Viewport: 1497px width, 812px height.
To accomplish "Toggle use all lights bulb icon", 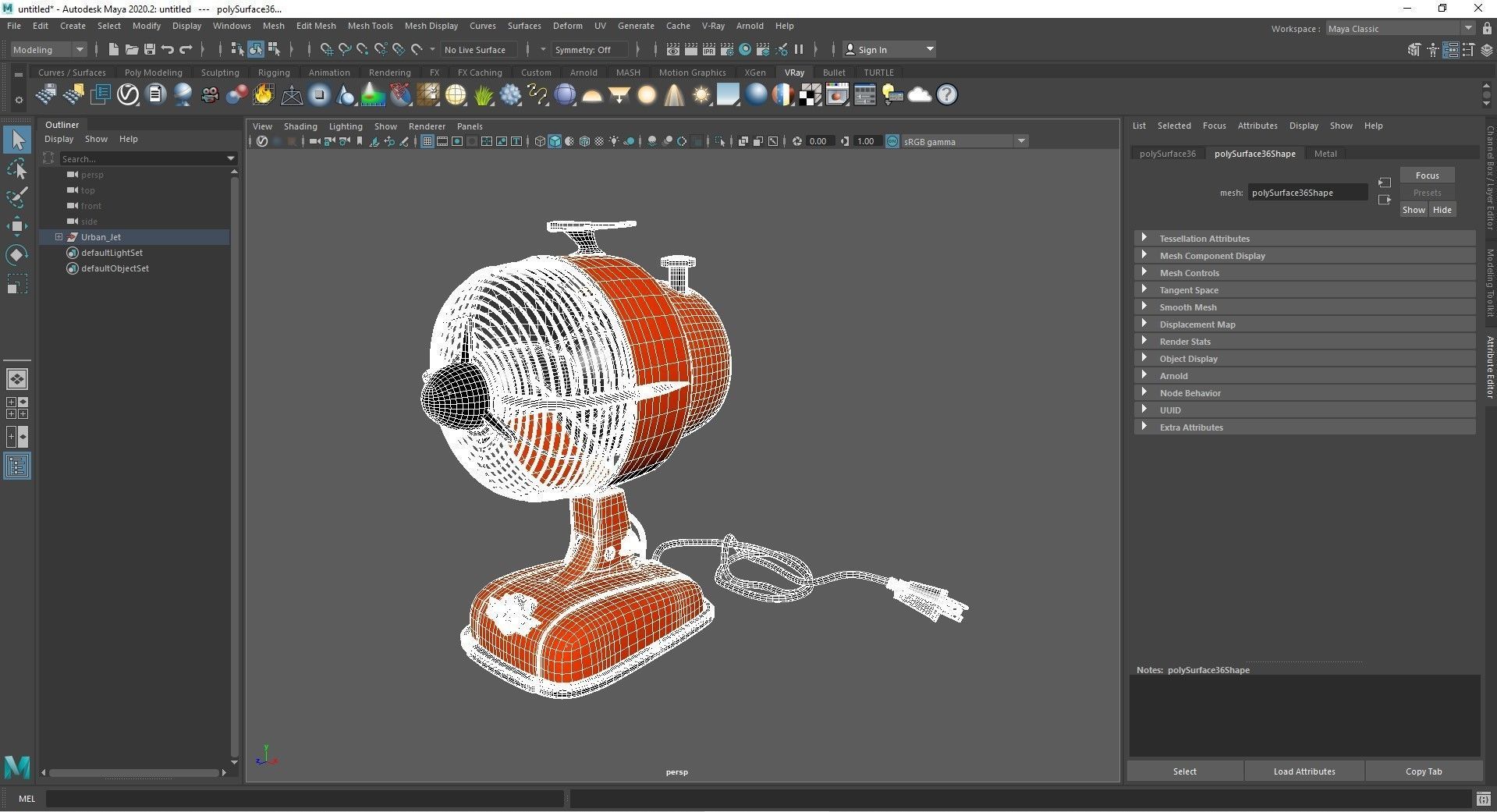I will pyautogui.click(x=615, y=141).
